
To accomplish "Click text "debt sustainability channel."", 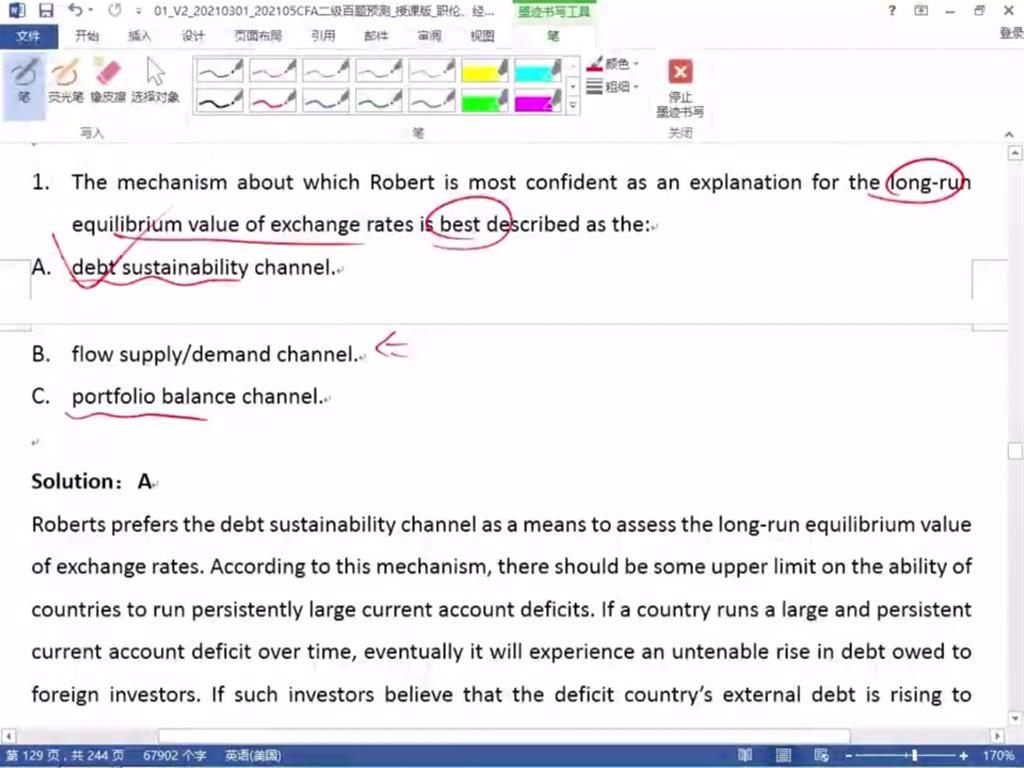I will 203,267.
